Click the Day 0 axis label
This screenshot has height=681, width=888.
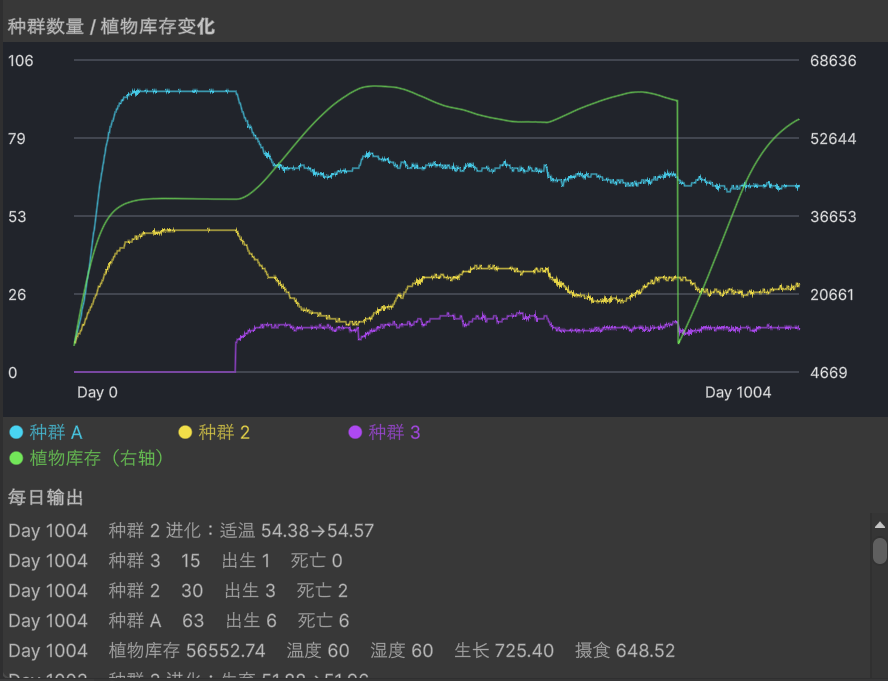click(x=97, y=392)
